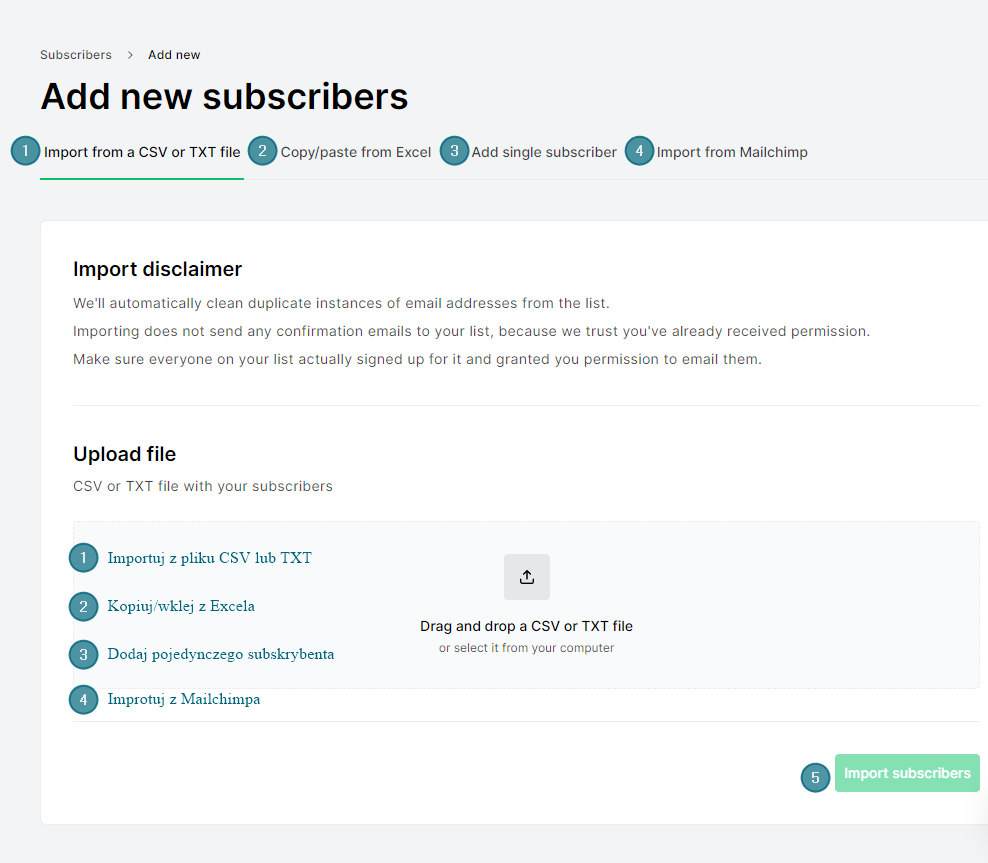Image resolution: width=988 pixels, height=863 pixels.
Task: Click badge 1 beside Importuj z pliku CSV
Action: 84,558
